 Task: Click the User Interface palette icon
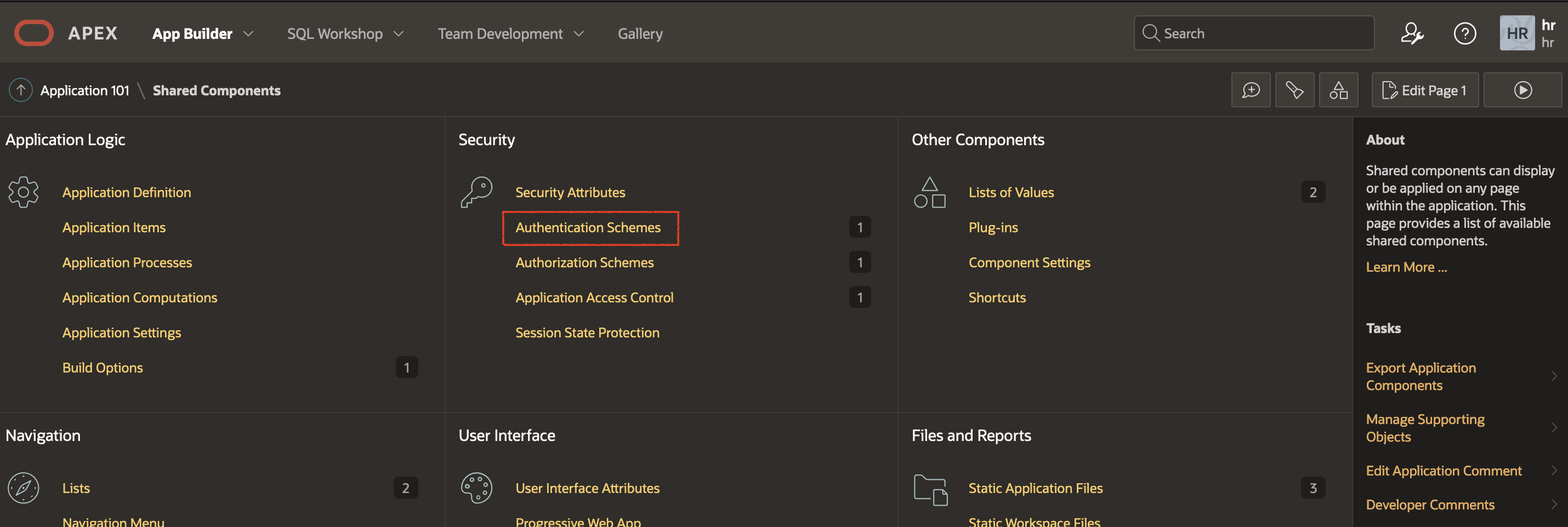tap(477, 487)
